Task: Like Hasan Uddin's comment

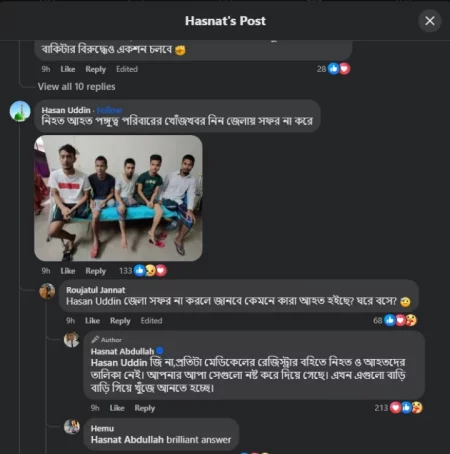Action: point(68,271)
